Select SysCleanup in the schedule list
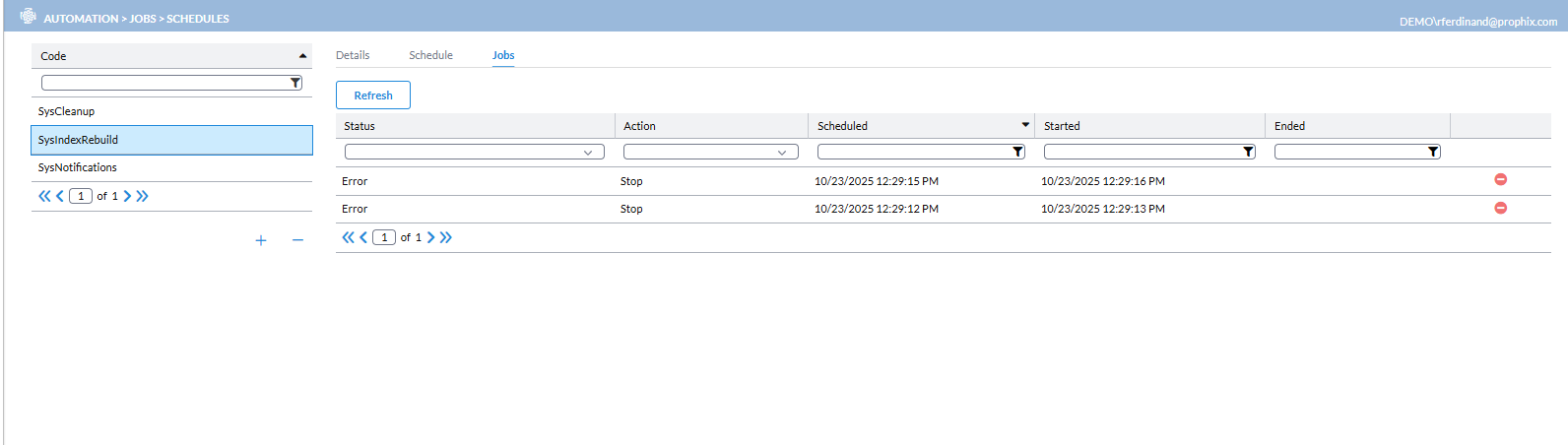1568x445 pixels. 67,111
